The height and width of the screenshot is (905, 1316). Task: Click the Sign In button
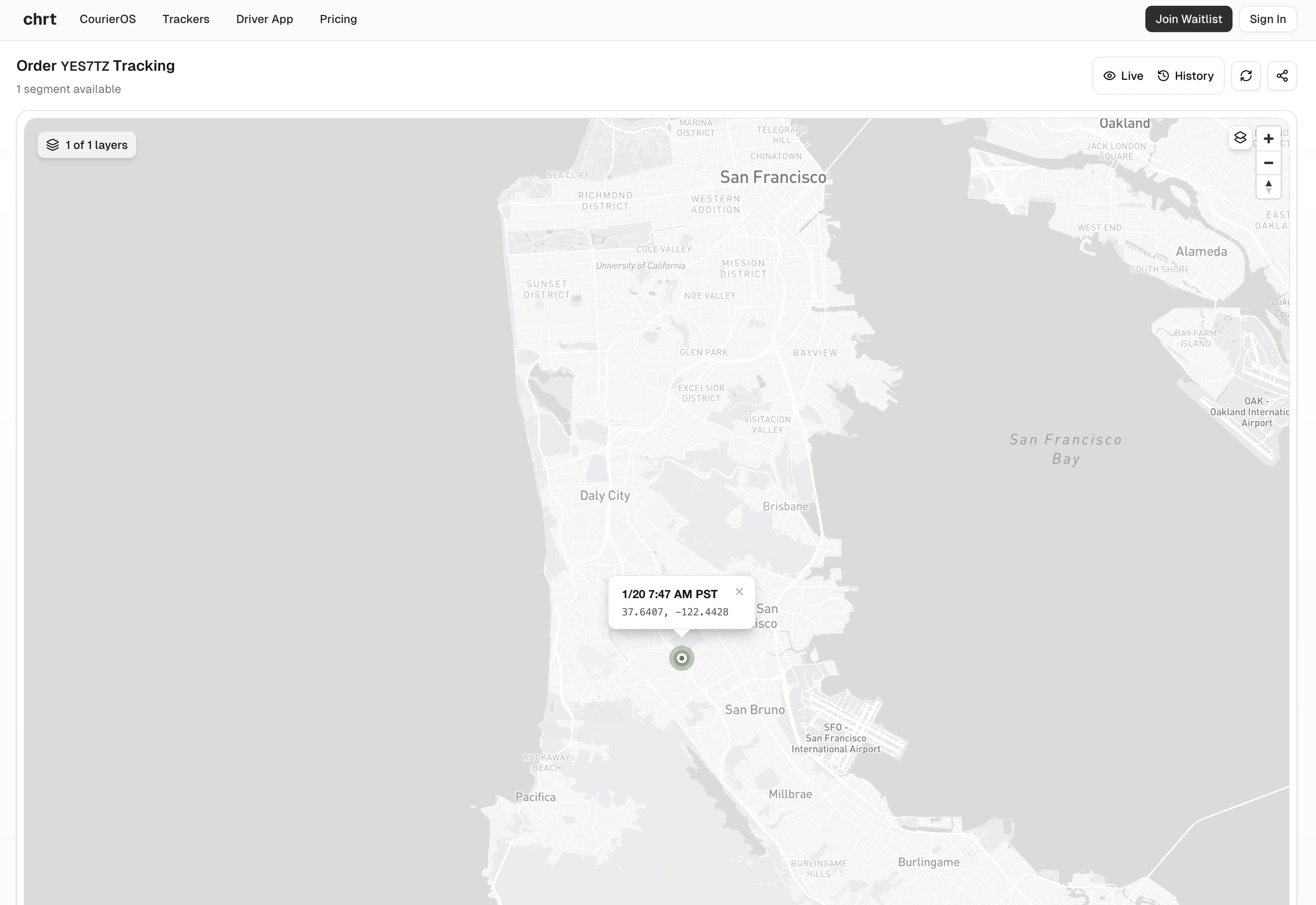[x=1268, y=19]
